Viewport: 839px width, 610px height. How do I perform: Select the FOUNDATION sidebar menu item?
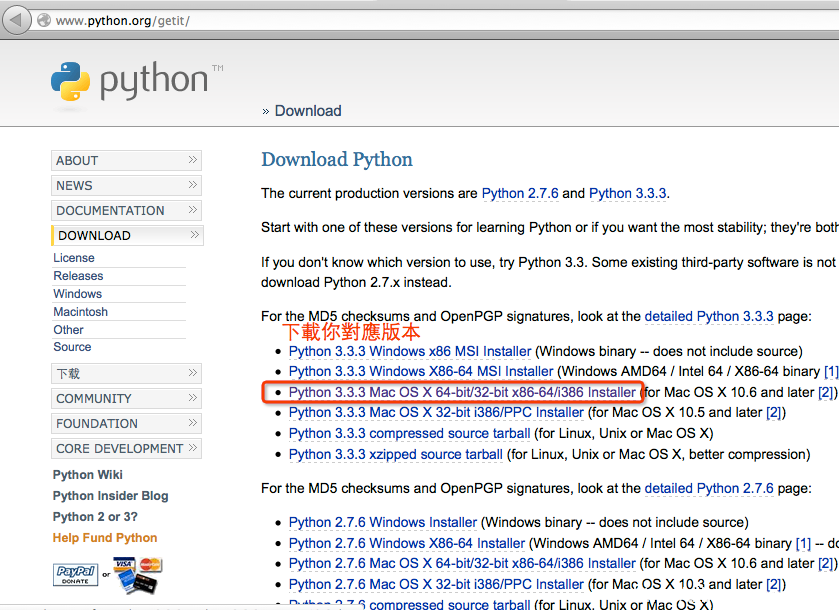click(x=97, y=424)
